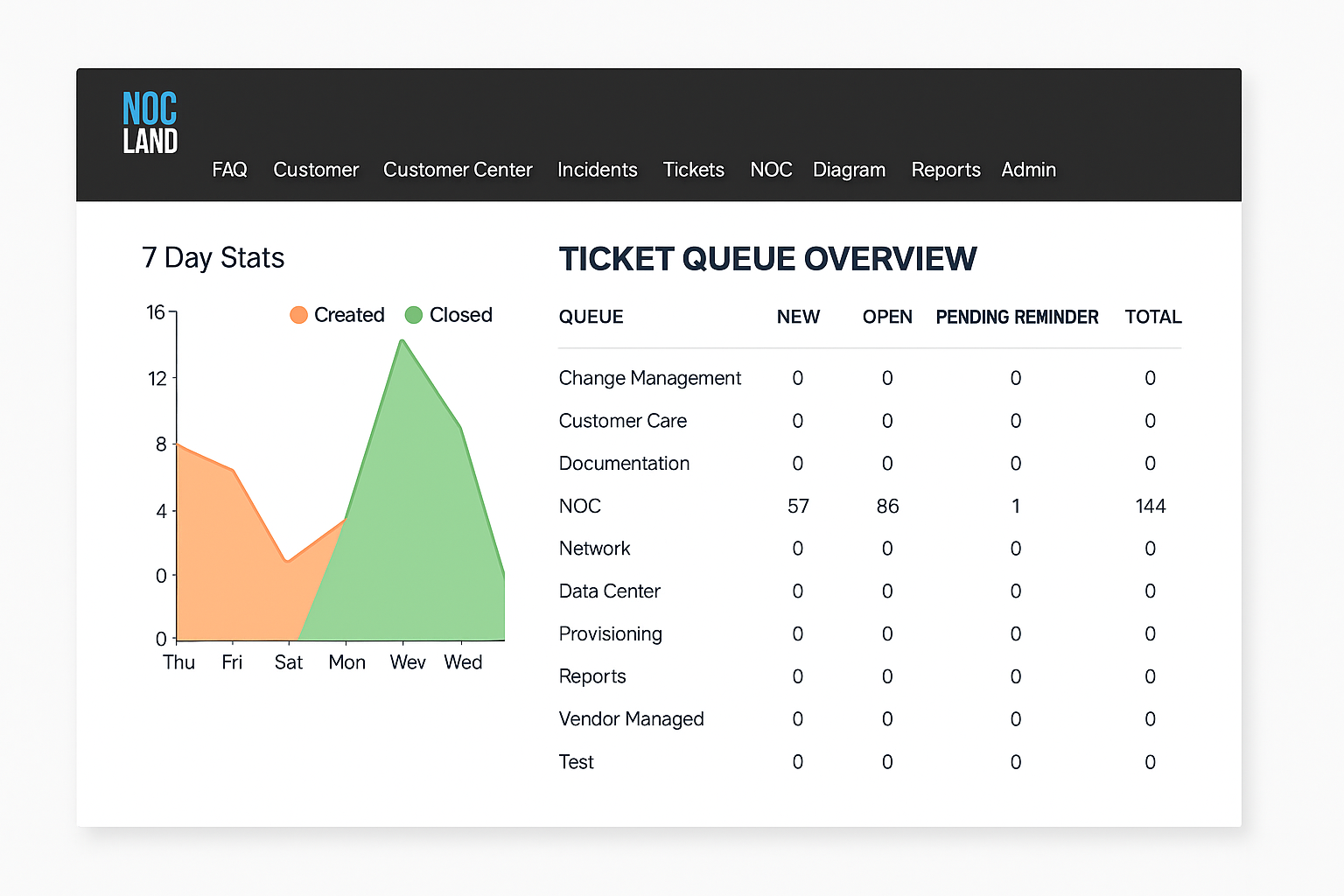Open the NOC queue row link
Viewport: 1344px width, 896px height.
coord(580,506)
